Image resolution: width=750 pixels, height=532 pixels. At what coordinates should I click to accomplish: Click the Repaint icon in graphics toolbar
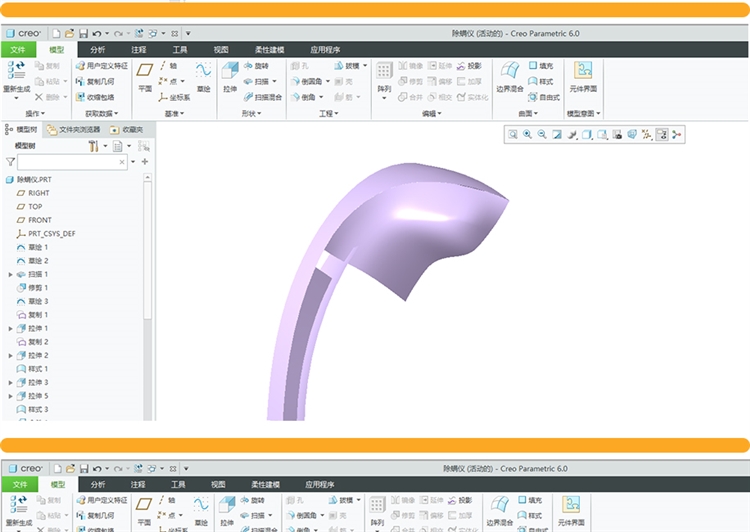[x=557, y=134]
